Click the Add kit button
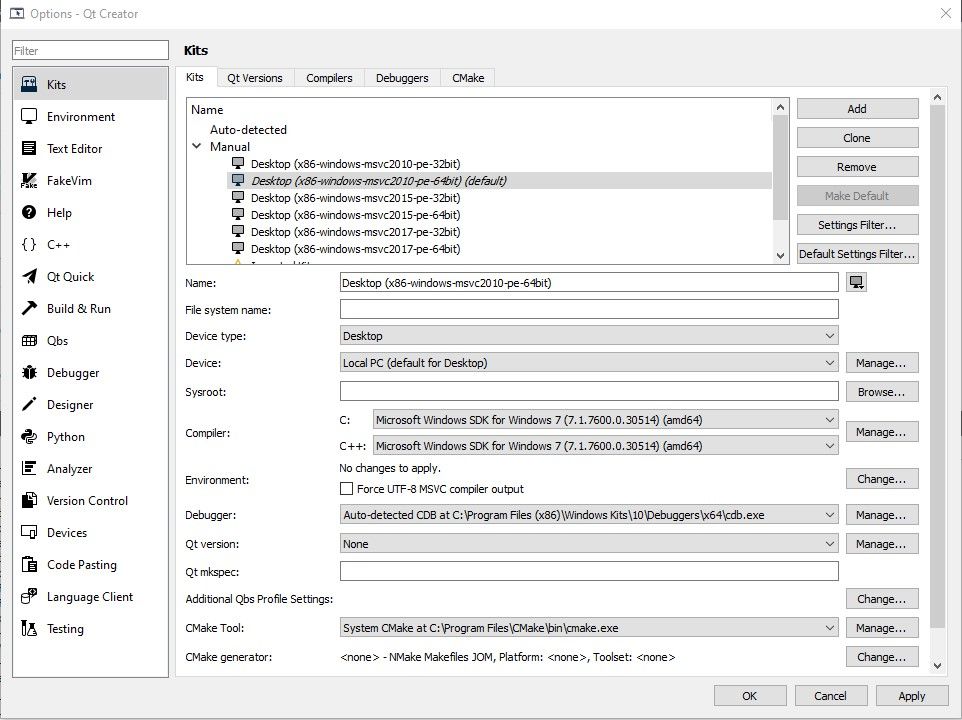 point(857,109)
